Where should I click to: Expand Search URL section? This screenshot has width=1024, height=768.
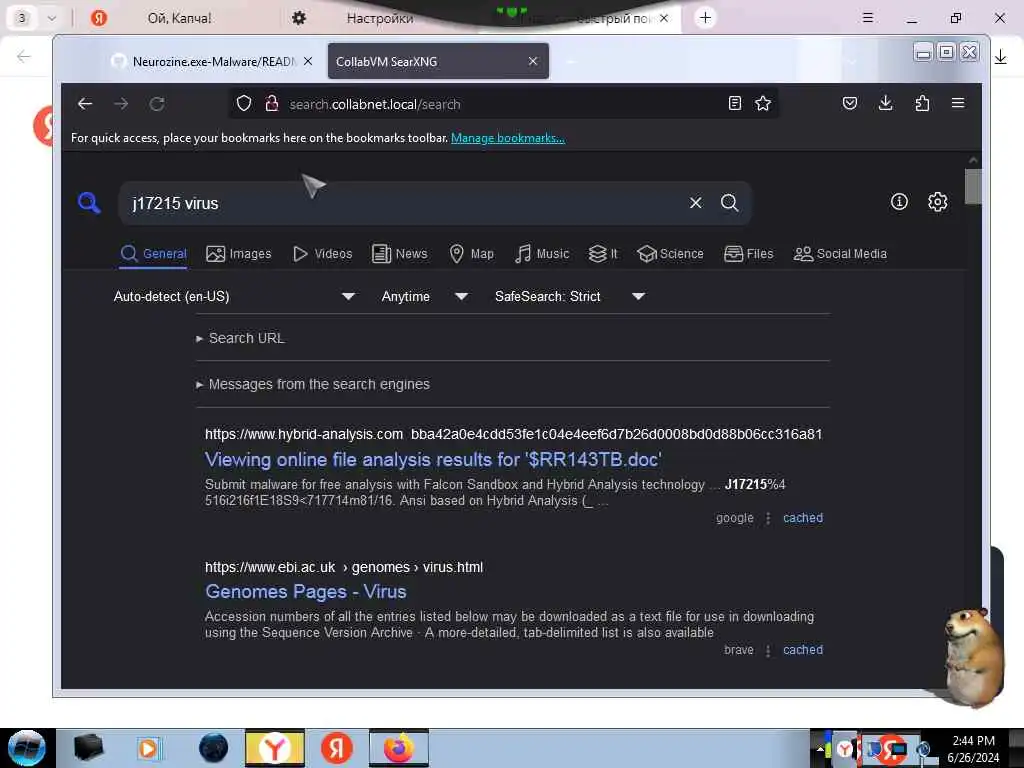pyautogui.click(x=240, y=338)
